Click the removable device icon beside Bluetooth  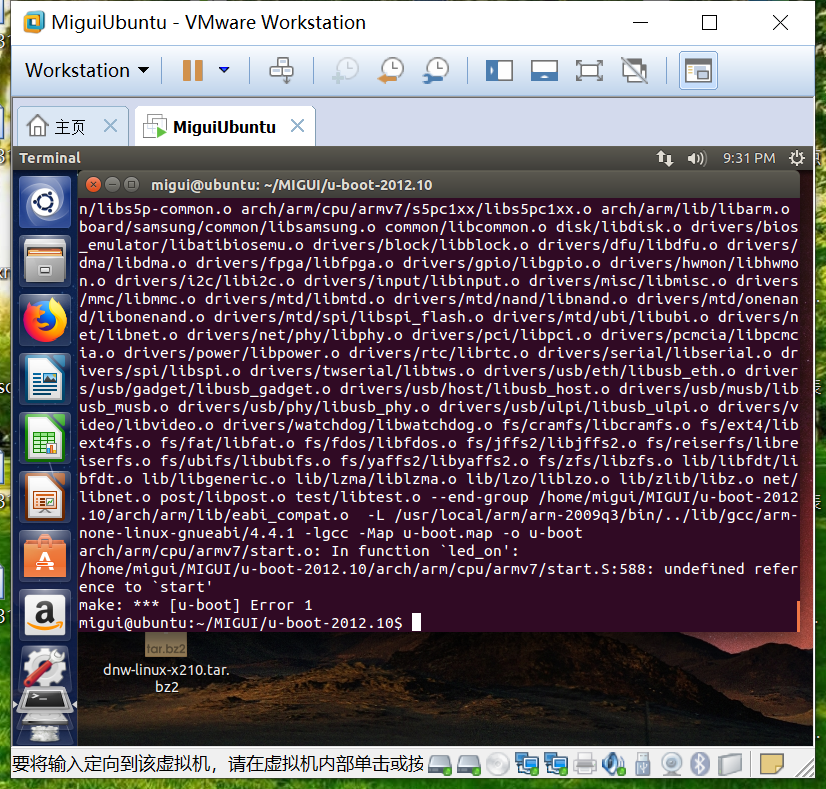(729, 764)
